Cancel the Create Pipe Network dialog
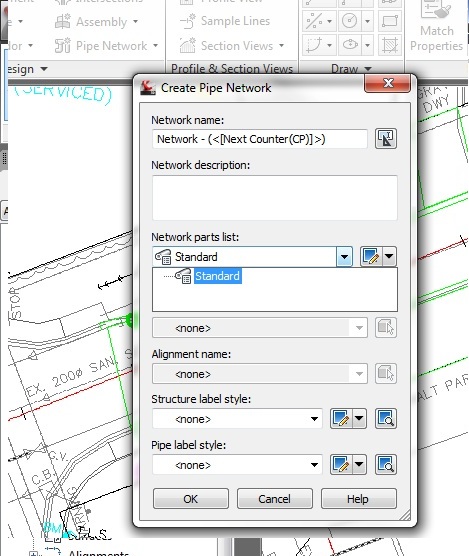Image resolution: width=469 pixels, height=556 pixels. click(275, 499)
